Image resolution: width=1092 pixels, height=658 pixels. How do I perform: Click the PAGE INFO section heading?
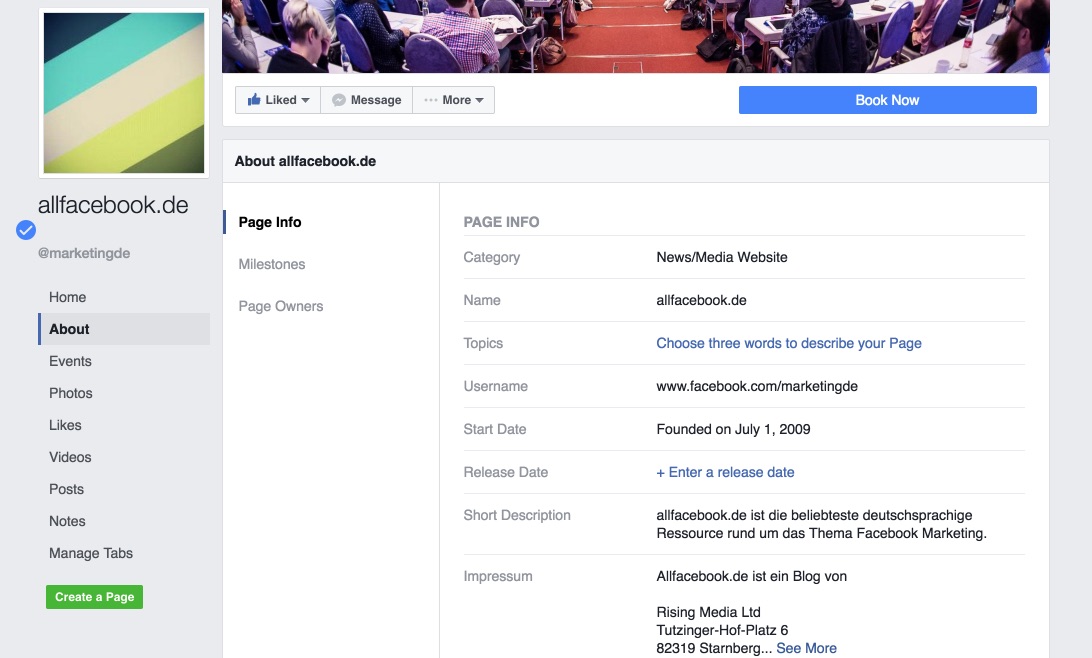pyautogui.click(x=501, y=222)
